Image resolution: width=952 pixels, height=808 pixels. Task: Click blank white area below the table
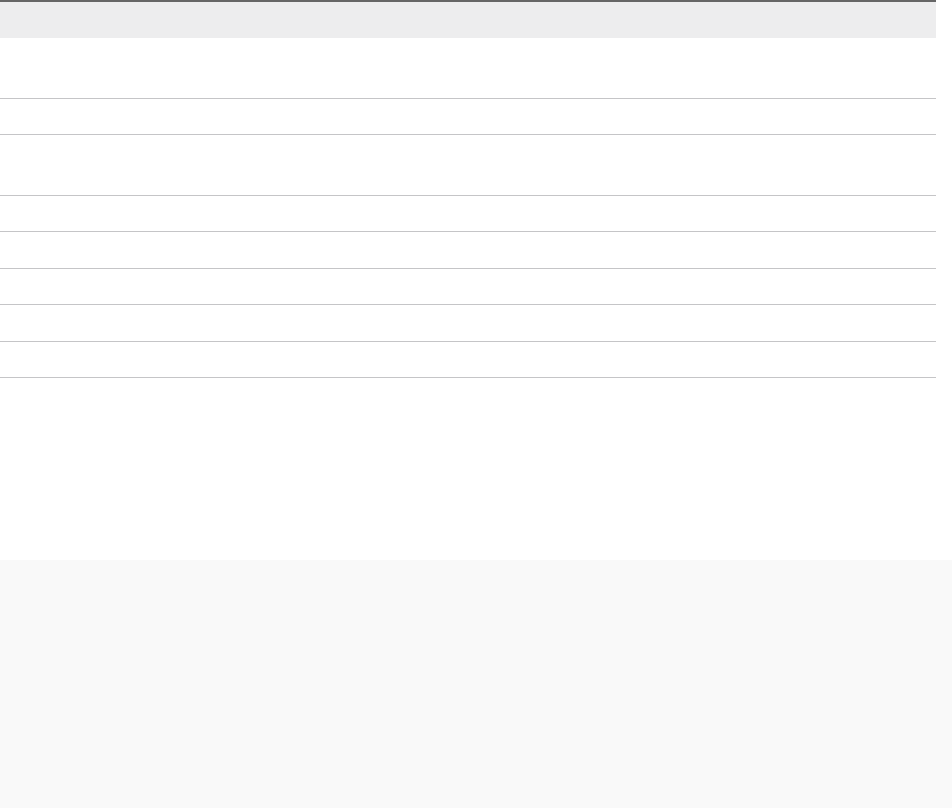pos(468,468)
